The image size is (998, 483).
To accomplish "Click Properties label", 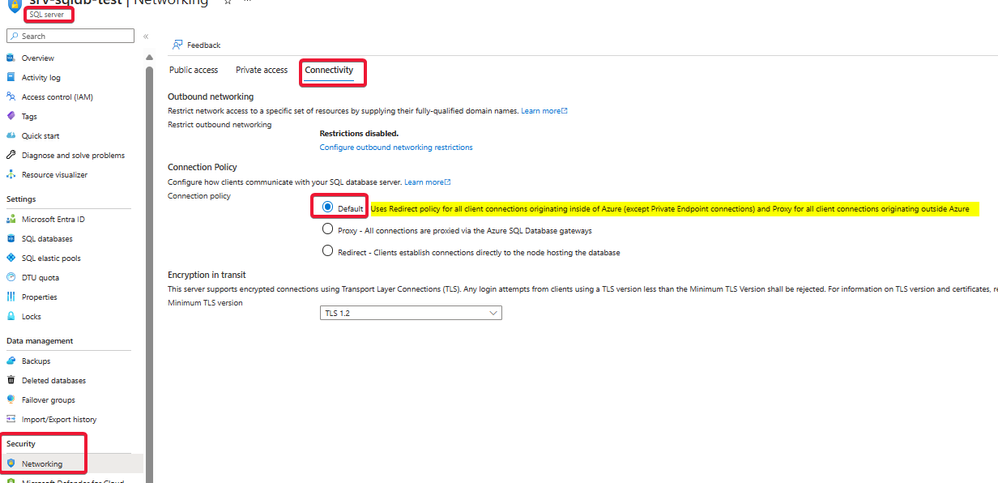I will coord(39,297).
